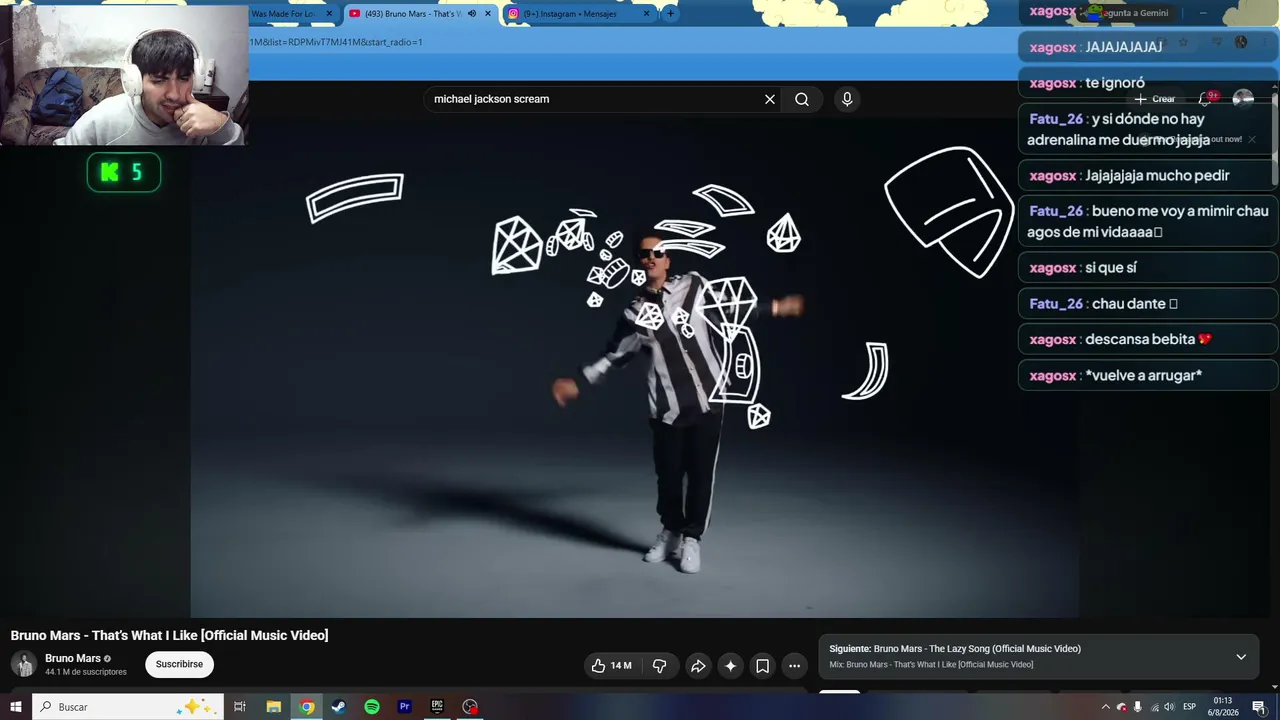Close the Bruno Mars YouTube tab

(x=488, y=14)
